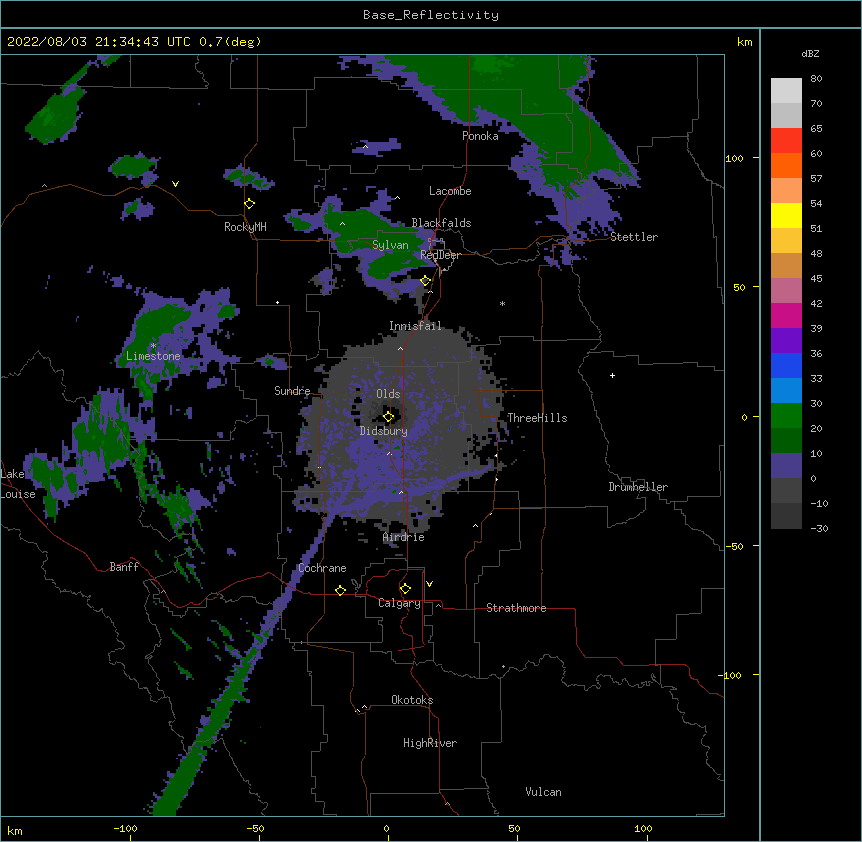Click the Olds town label

388,394
